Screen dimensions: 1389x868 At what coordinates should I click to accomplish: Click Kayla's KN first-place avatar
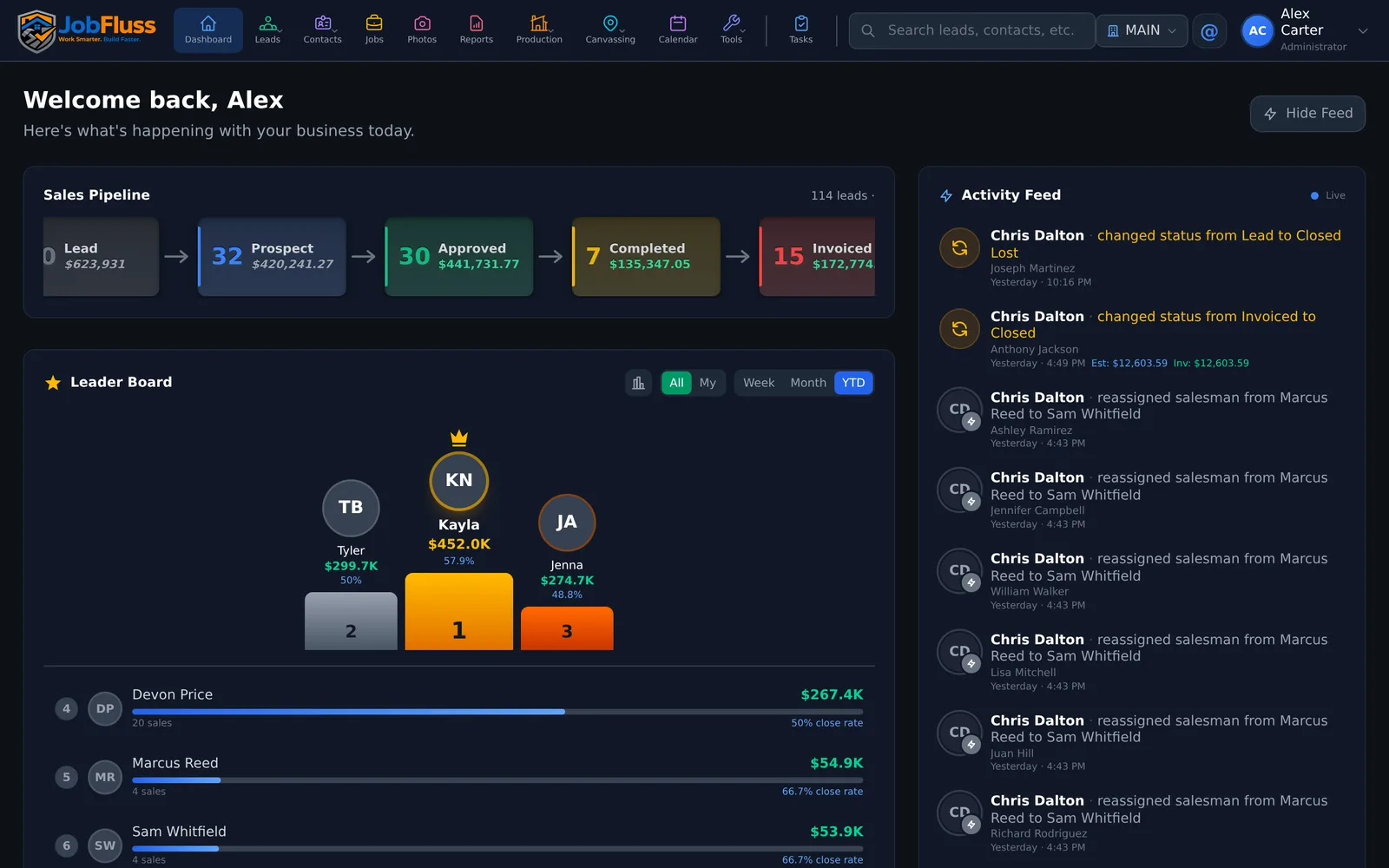point(459,481)
